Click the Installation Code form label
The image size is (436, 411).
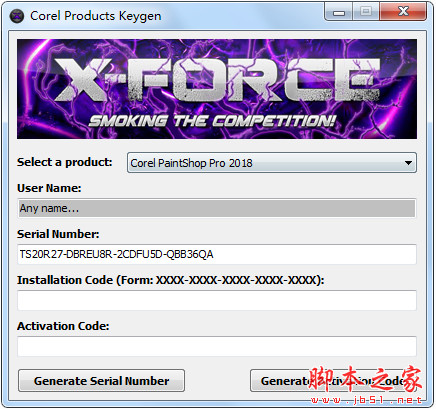pyautogui.click(x=171, y=280)
